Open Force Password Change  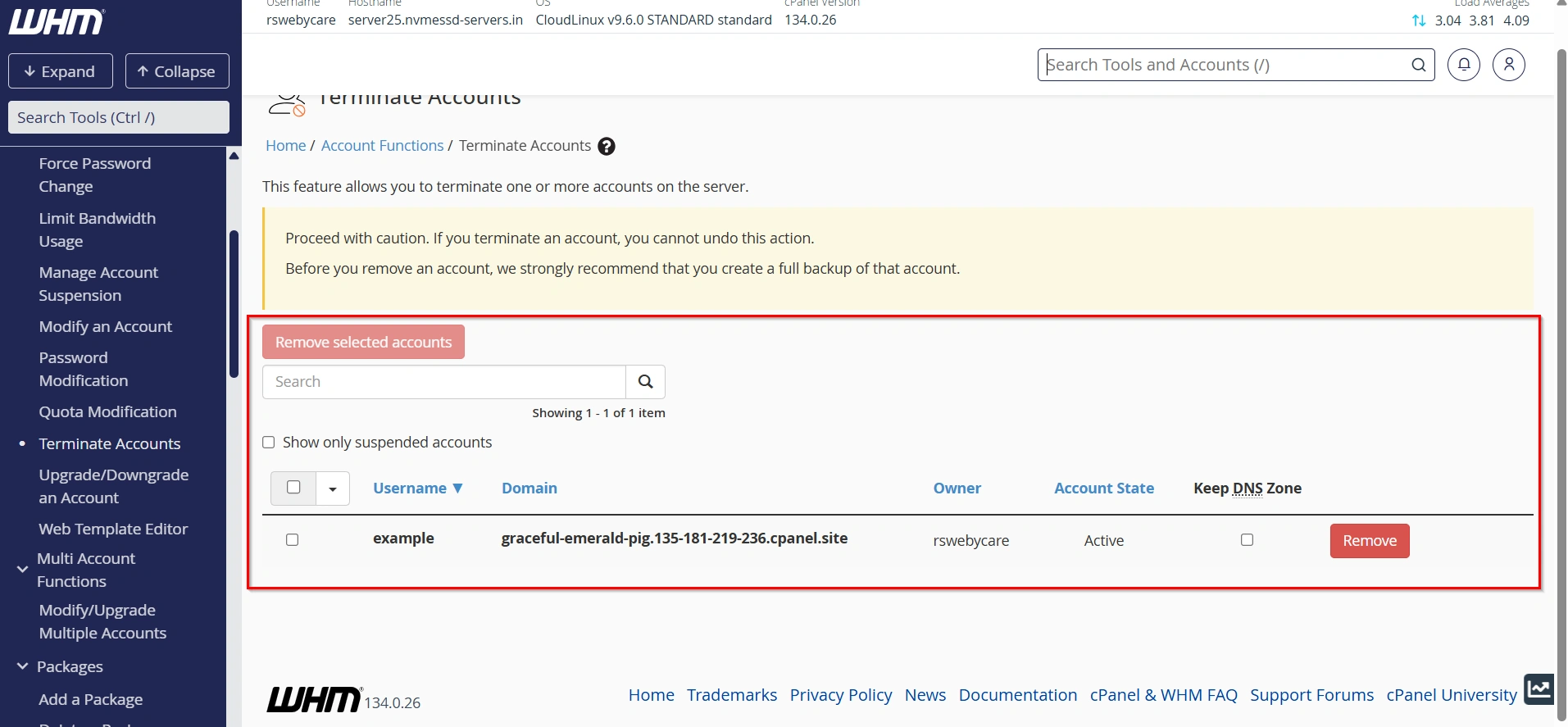[95, 175]
